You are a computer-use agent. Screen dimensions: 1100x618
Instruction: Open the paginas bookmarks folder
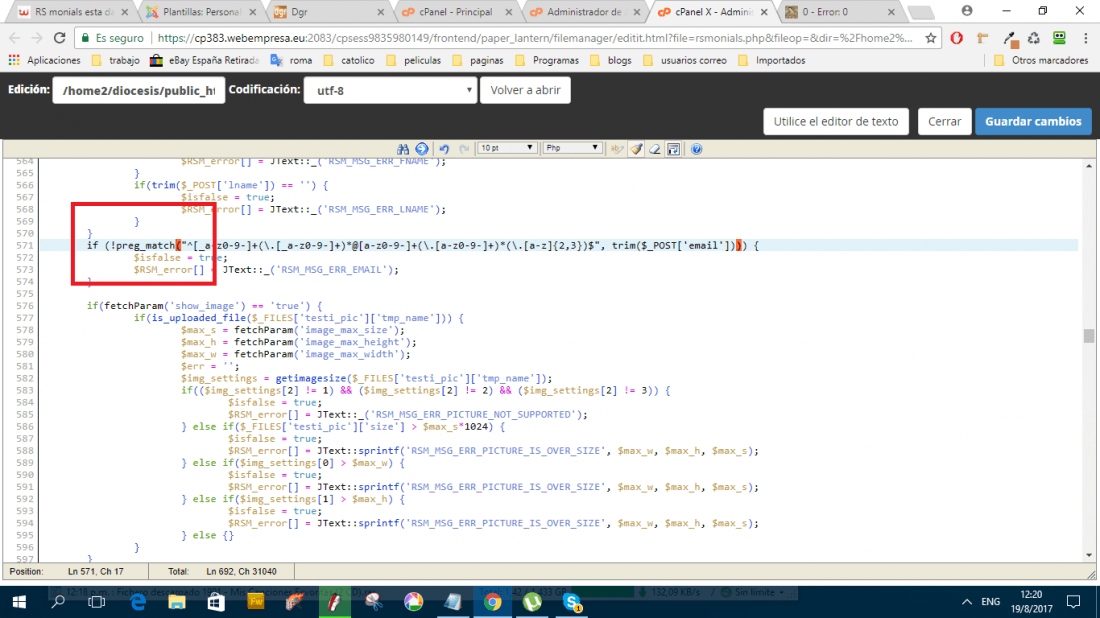coord(478,60)
